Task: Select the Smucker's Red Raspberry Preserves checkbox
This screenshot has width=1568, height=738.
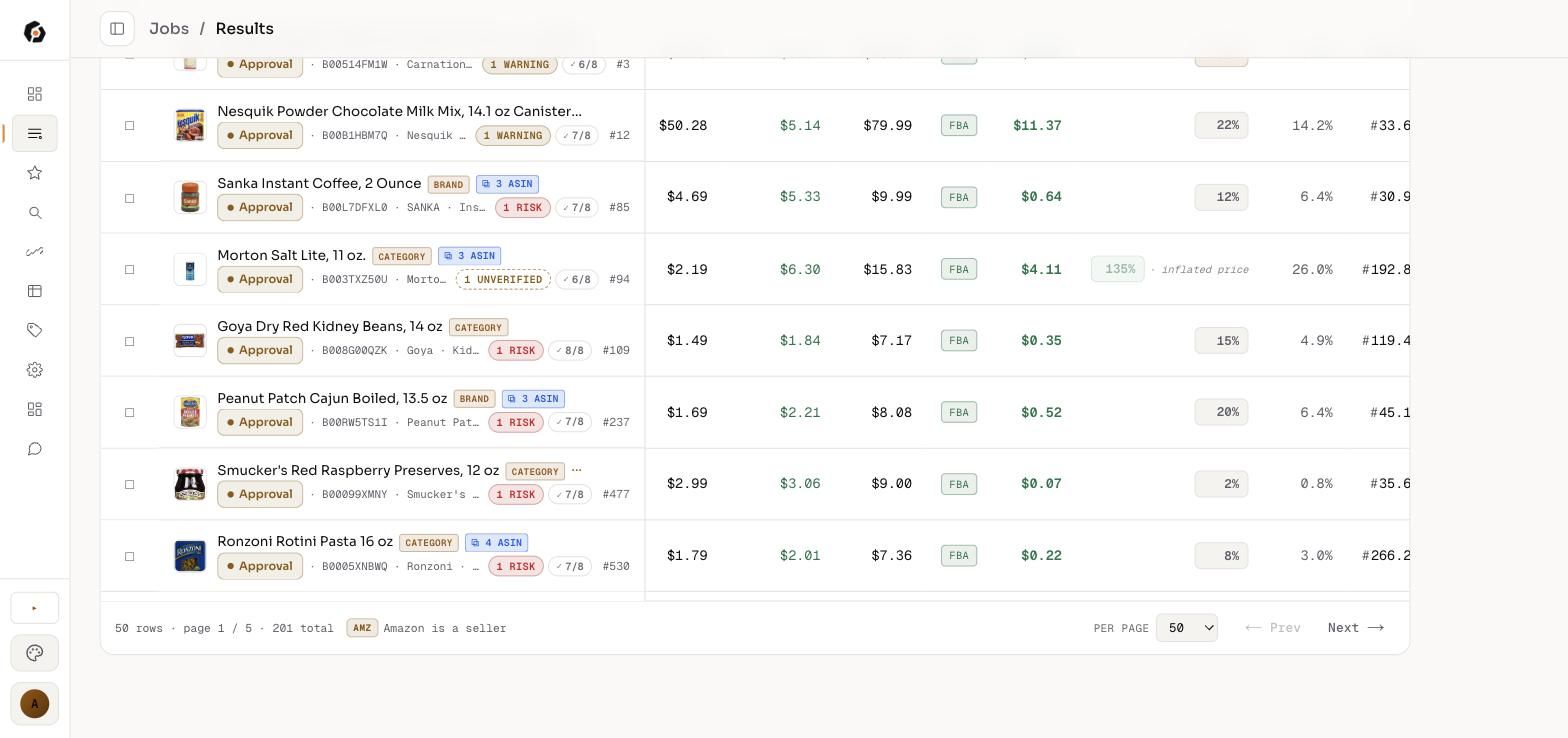Action: [x=129, y=485]
